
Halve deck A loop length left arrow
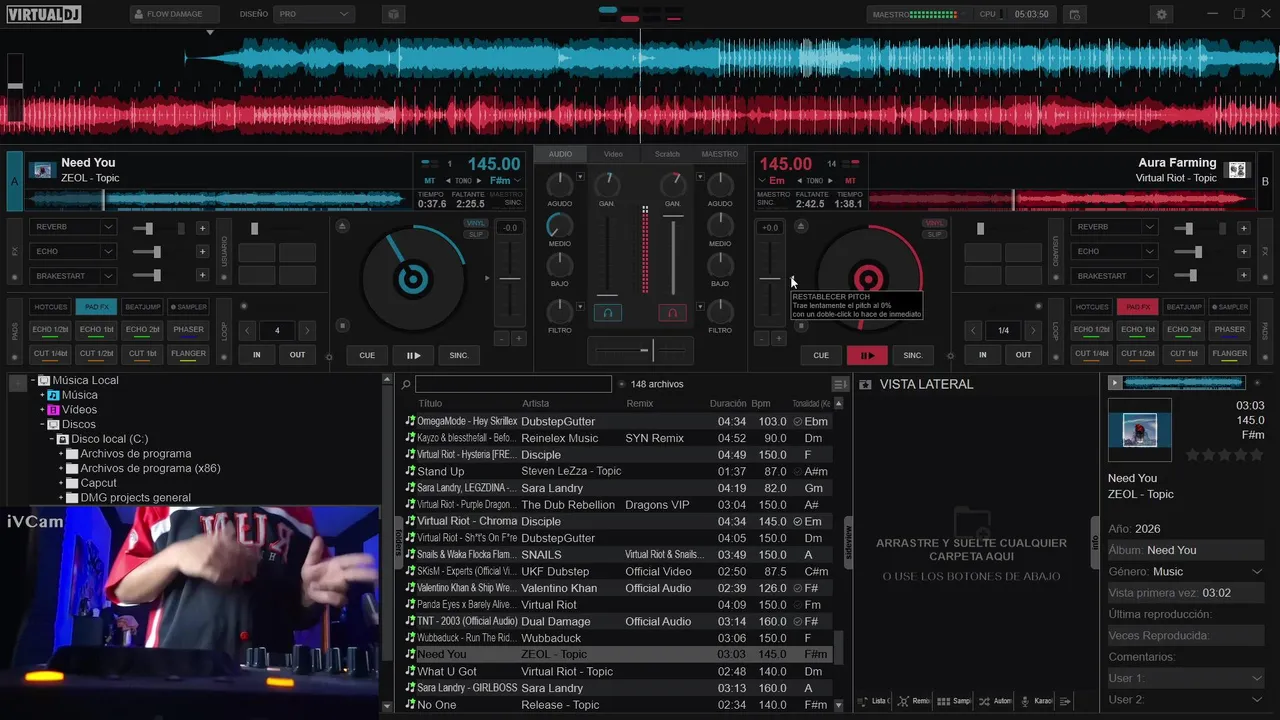click(248, 330)
